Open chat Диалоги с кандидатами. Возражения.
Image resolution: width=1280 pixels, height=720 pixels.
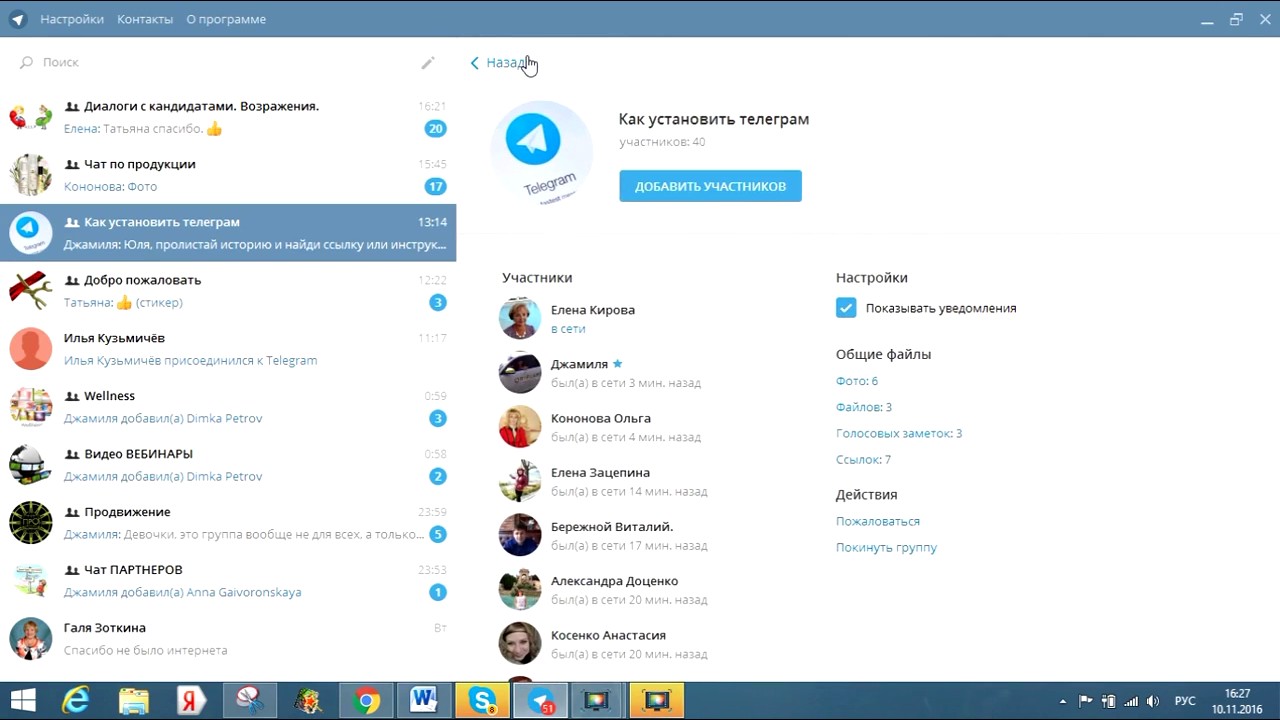click(228, 117)
